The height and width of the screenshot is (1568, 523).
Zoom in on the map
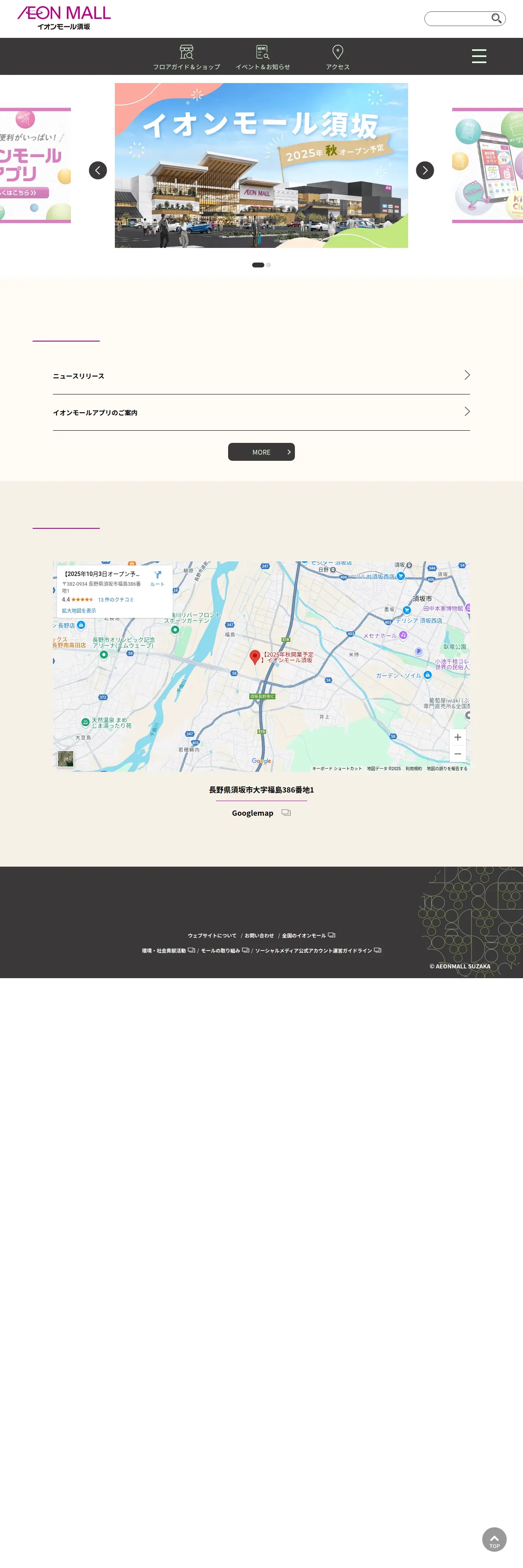pyautogui.click(x=458, y=737)
